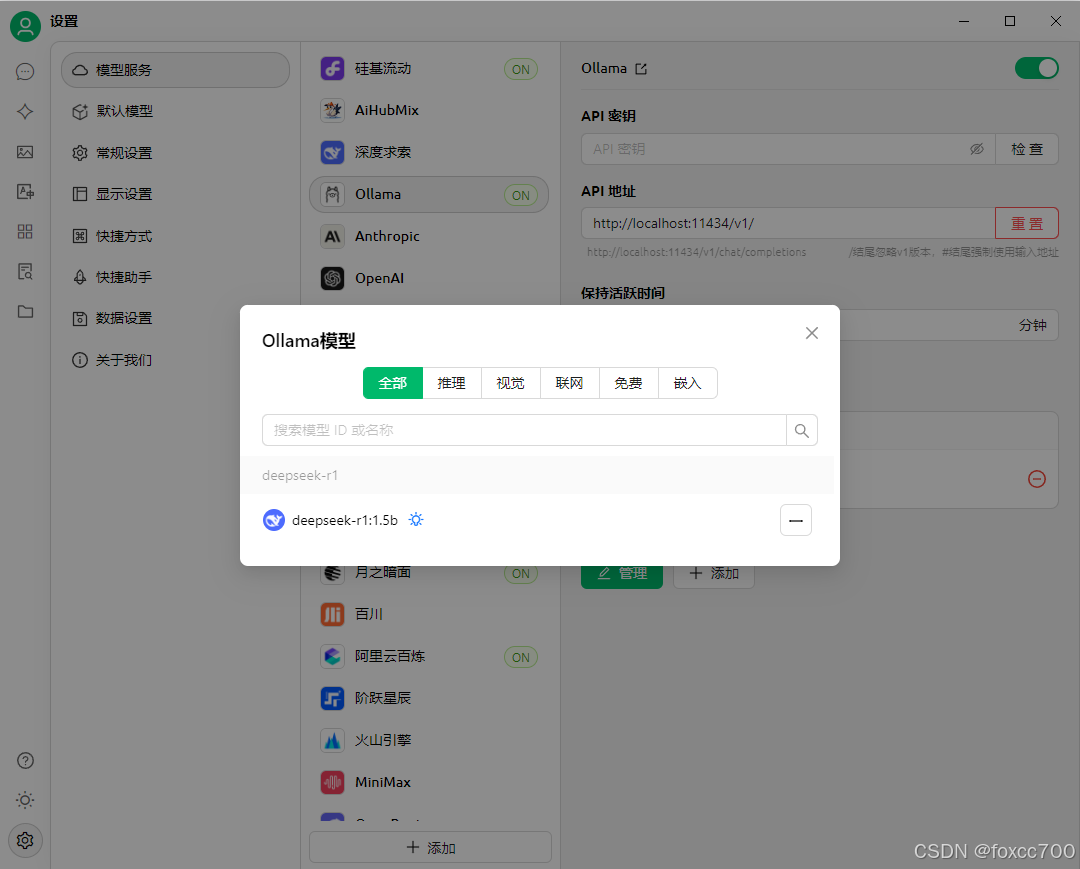Select the 免费 filter tab
1080x869 pixels.
[x=628, y=383]
